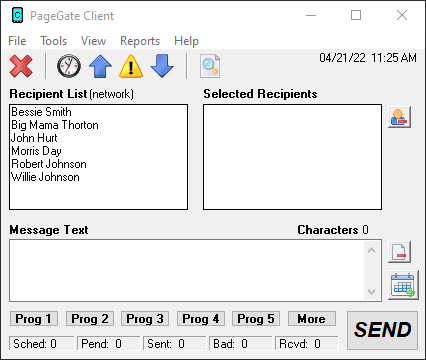Click the red X clear icon in toolbar
Screen dimensions: 426x360
(x=21, y=66)
